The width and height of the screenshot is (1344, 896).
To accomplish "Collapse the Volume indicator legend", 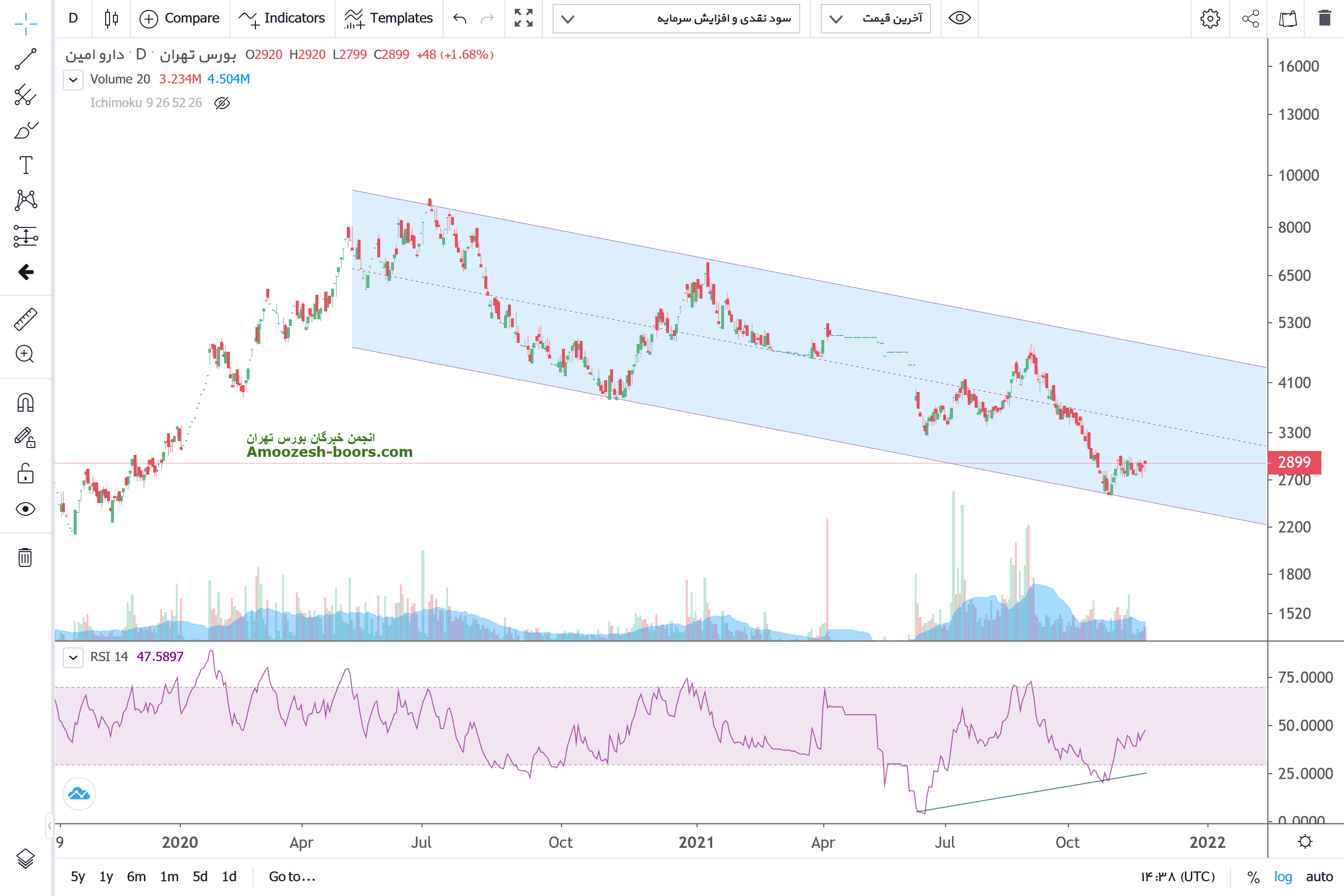I will [73, 80].
